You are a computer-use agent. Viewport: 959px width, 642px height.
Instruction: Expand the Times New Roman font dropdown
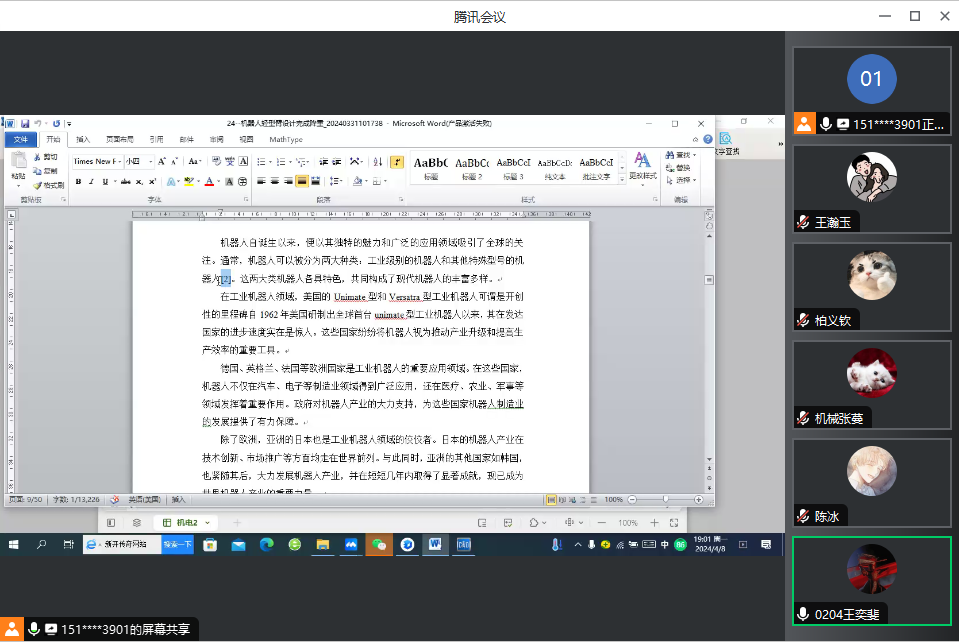[120, 162]
